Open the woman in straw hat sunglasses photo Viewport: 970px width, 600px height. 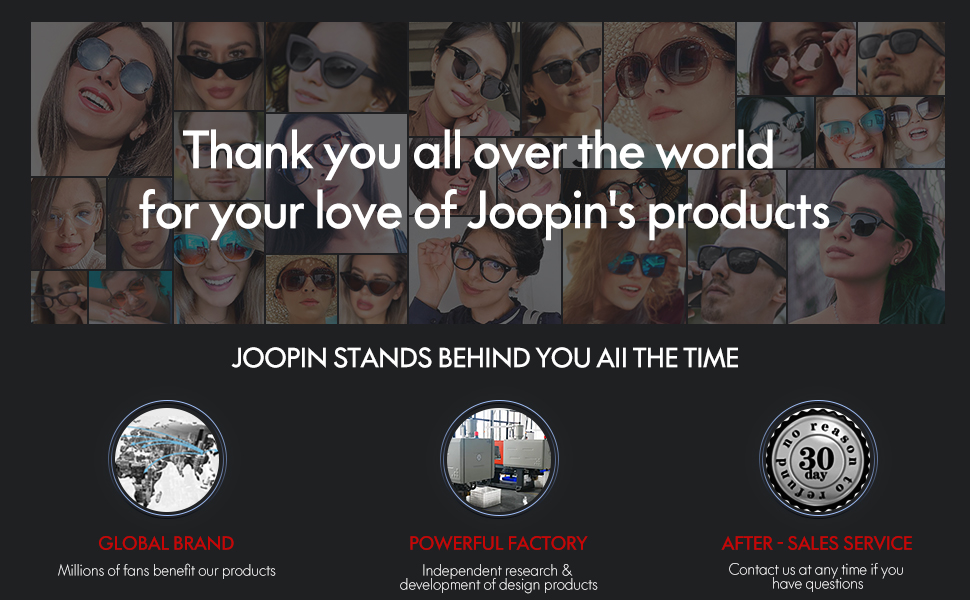302,289
